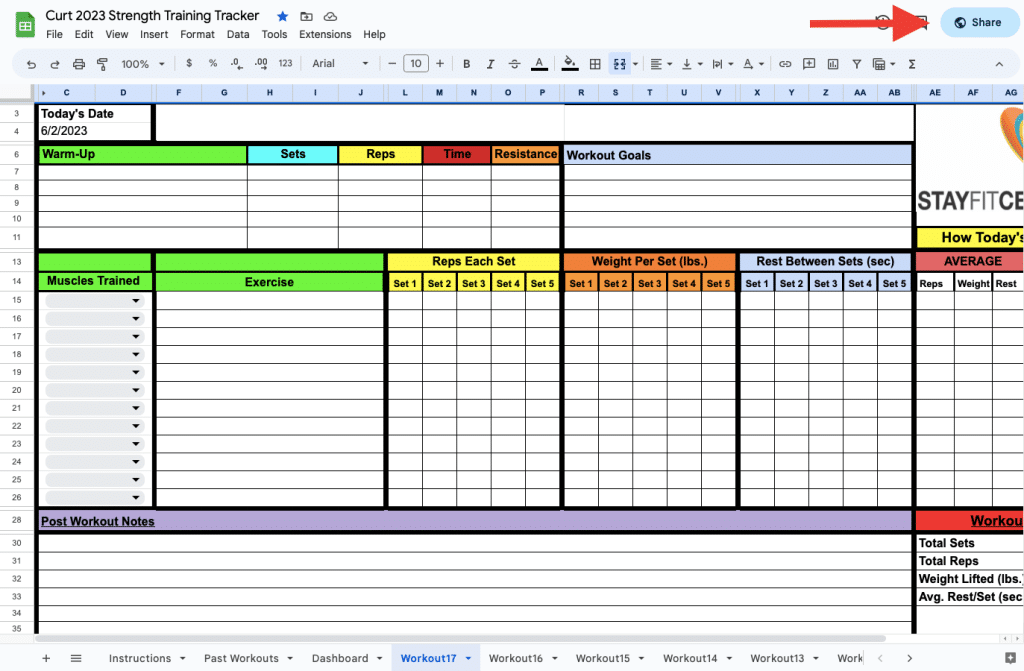Screen dimensions: 1024x671
Task: Select the paint format tool
Action: click(102, 64)
